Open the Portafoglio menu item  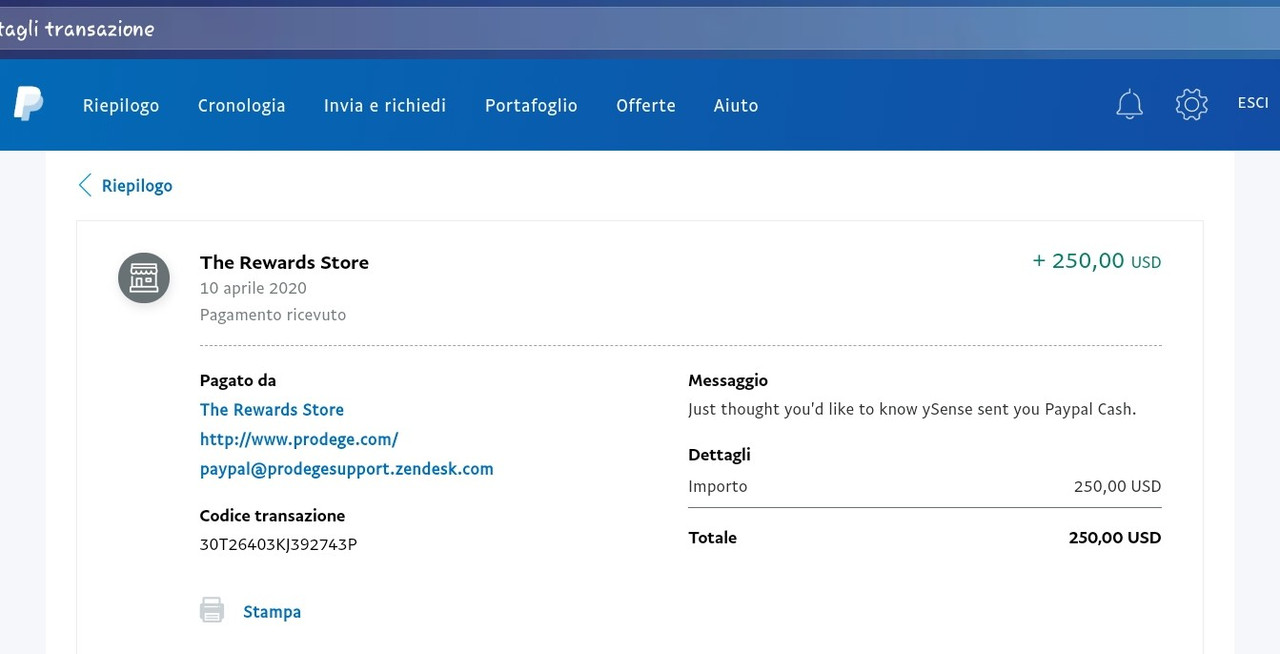coord(531,105)
